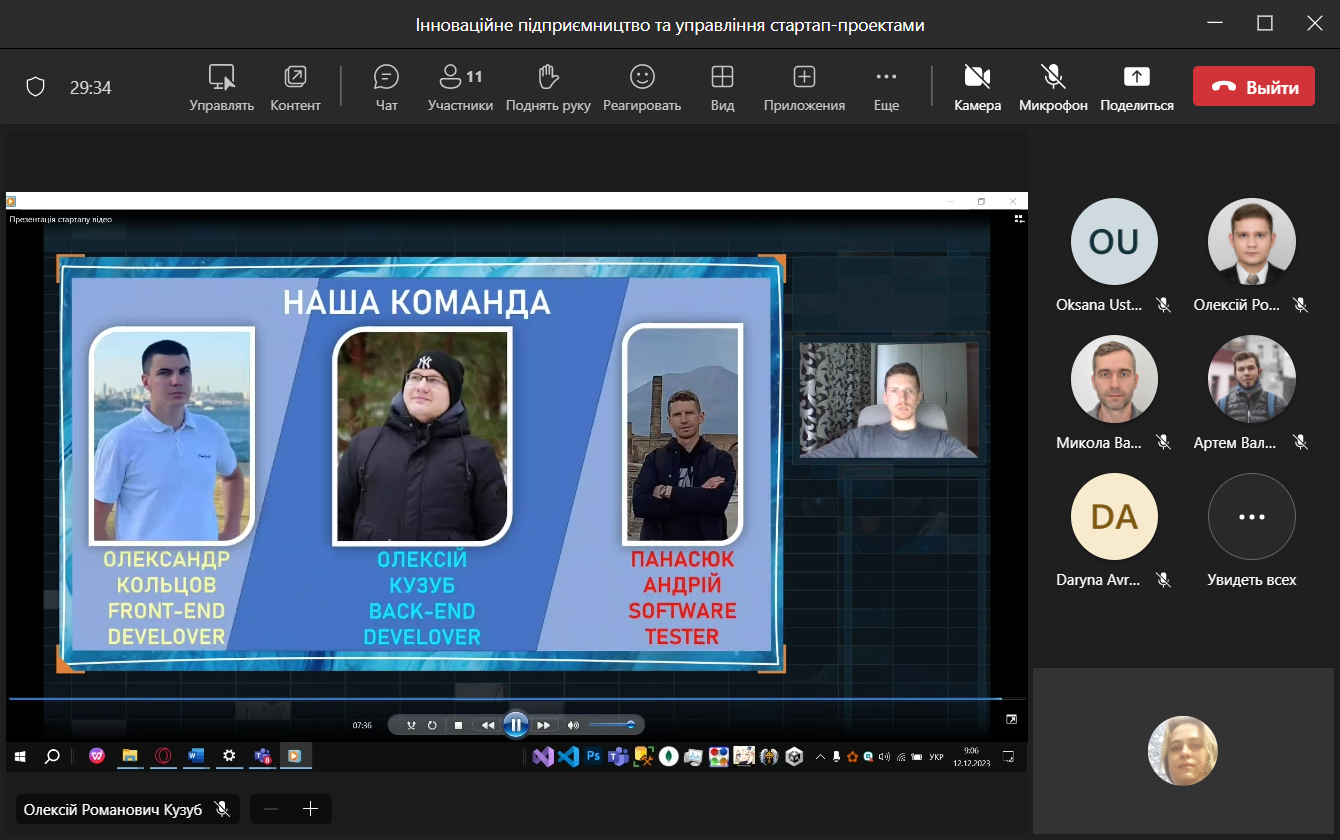Select Oksana participant avatar
This screenshot has width=1340, height=840.
[1114, 242]
